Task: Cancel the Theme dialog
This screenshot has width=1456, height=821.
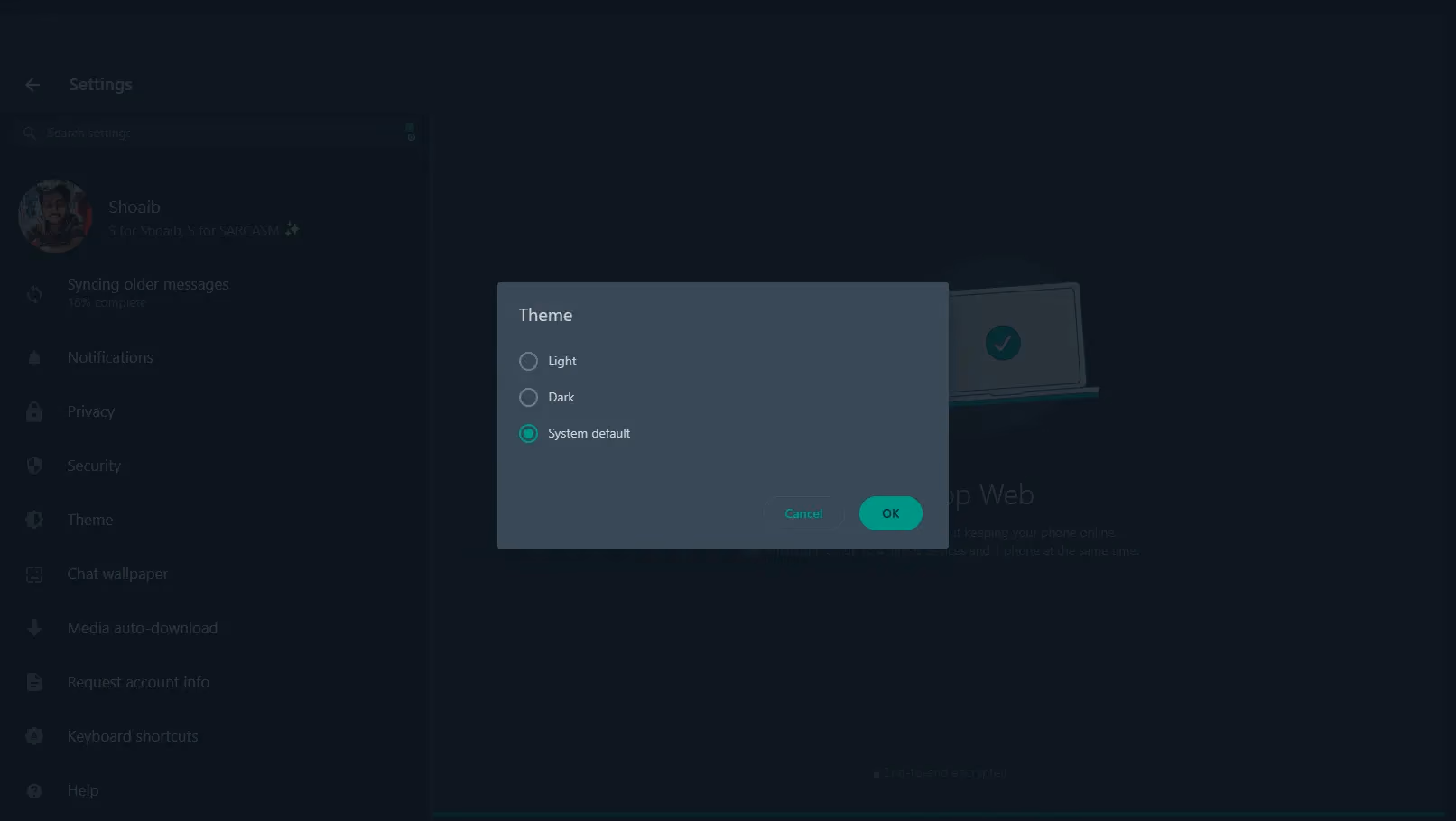Action: pos(803,513)
